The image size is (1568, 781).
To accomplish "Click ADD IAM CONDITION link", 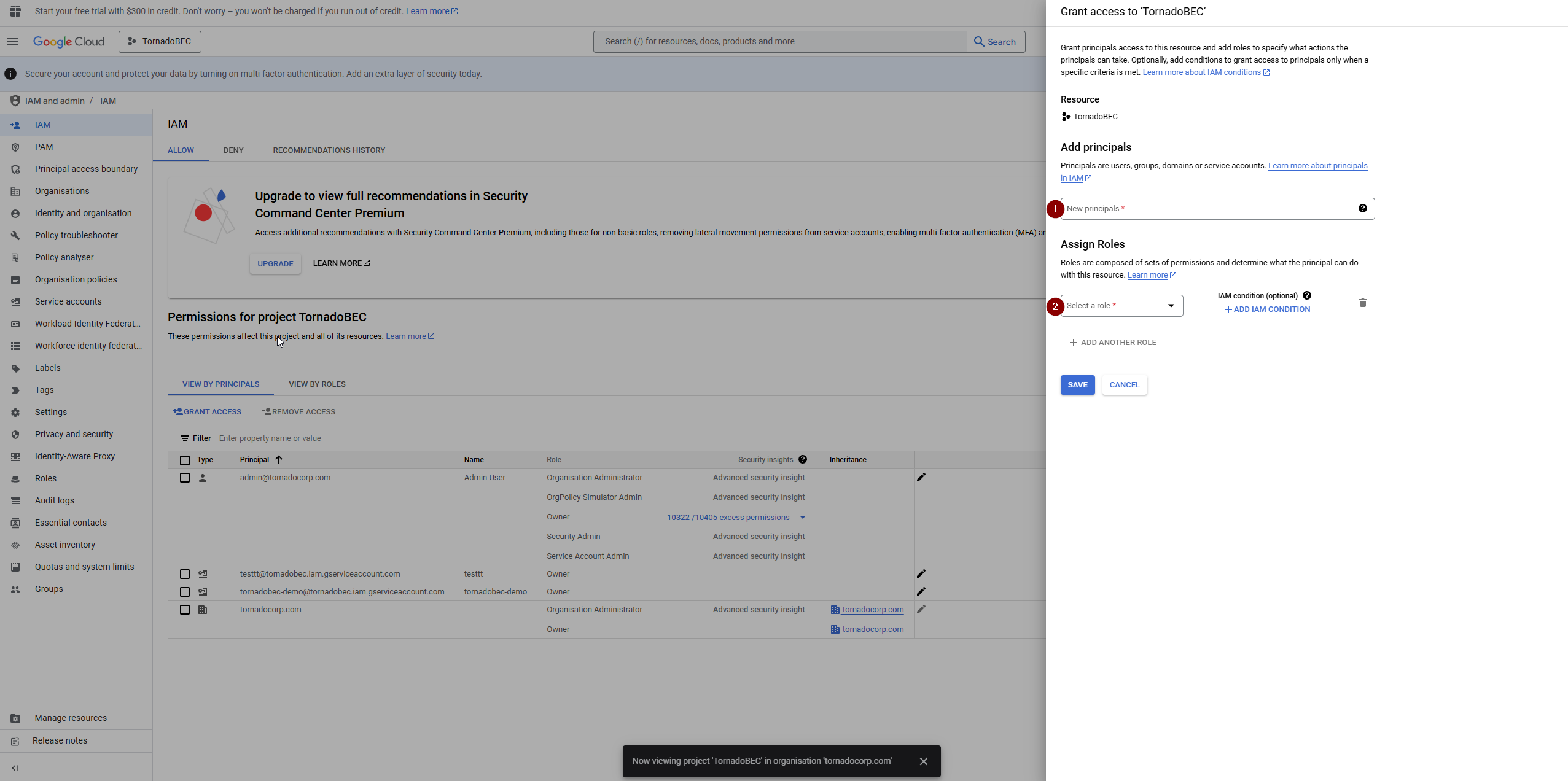I will (1266, 309).
